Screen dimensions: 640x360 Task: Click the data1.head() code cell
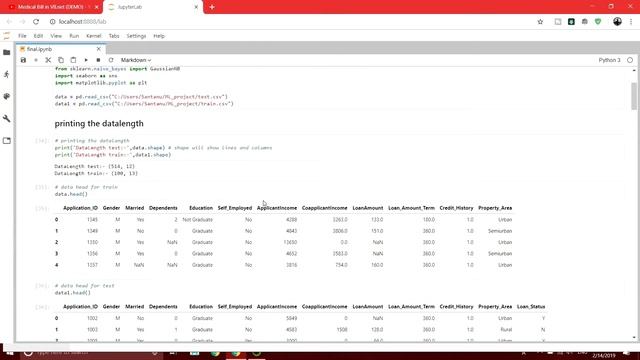pos(339,289)
